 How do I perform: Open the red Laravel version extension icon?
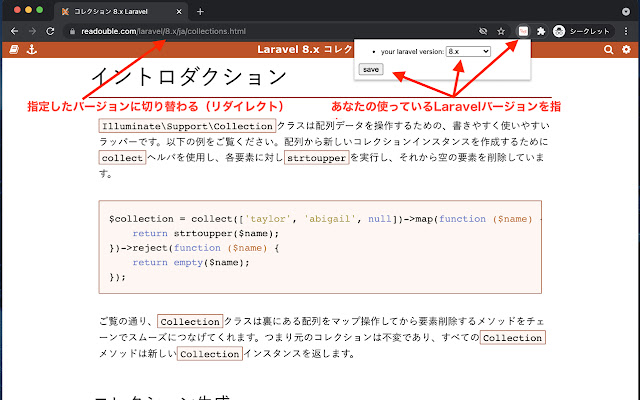523,31
